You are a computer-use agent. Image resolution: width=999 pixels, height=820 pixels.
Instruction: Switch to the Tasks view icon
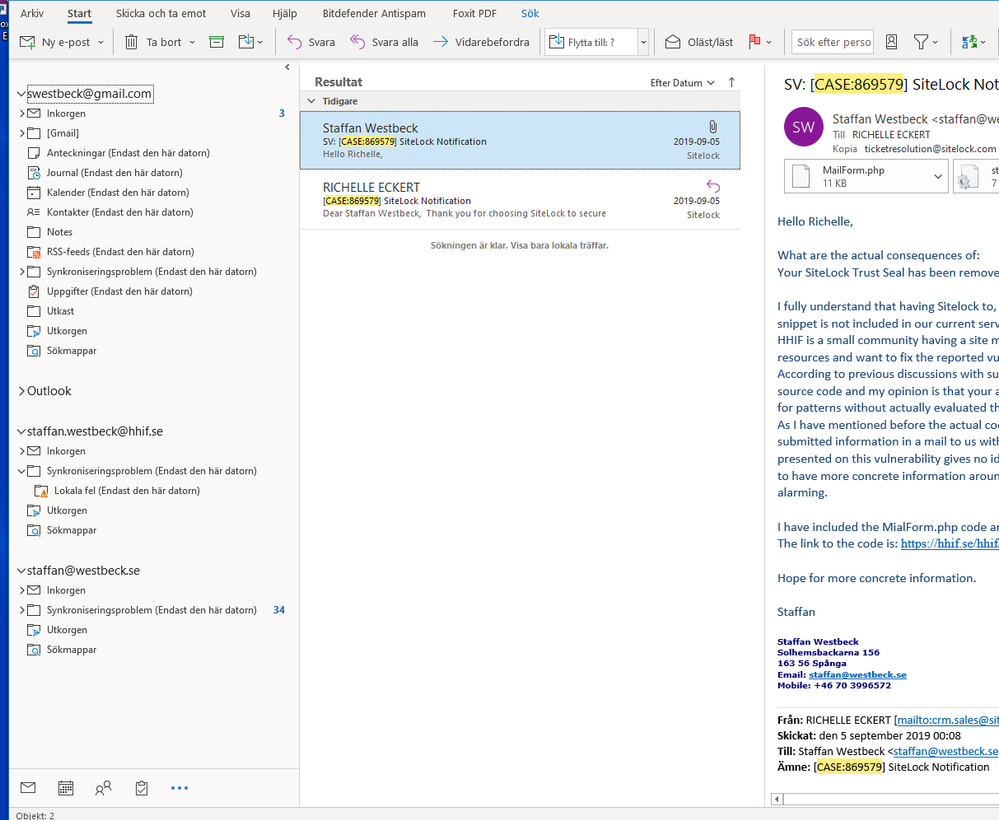click(141, 788)
